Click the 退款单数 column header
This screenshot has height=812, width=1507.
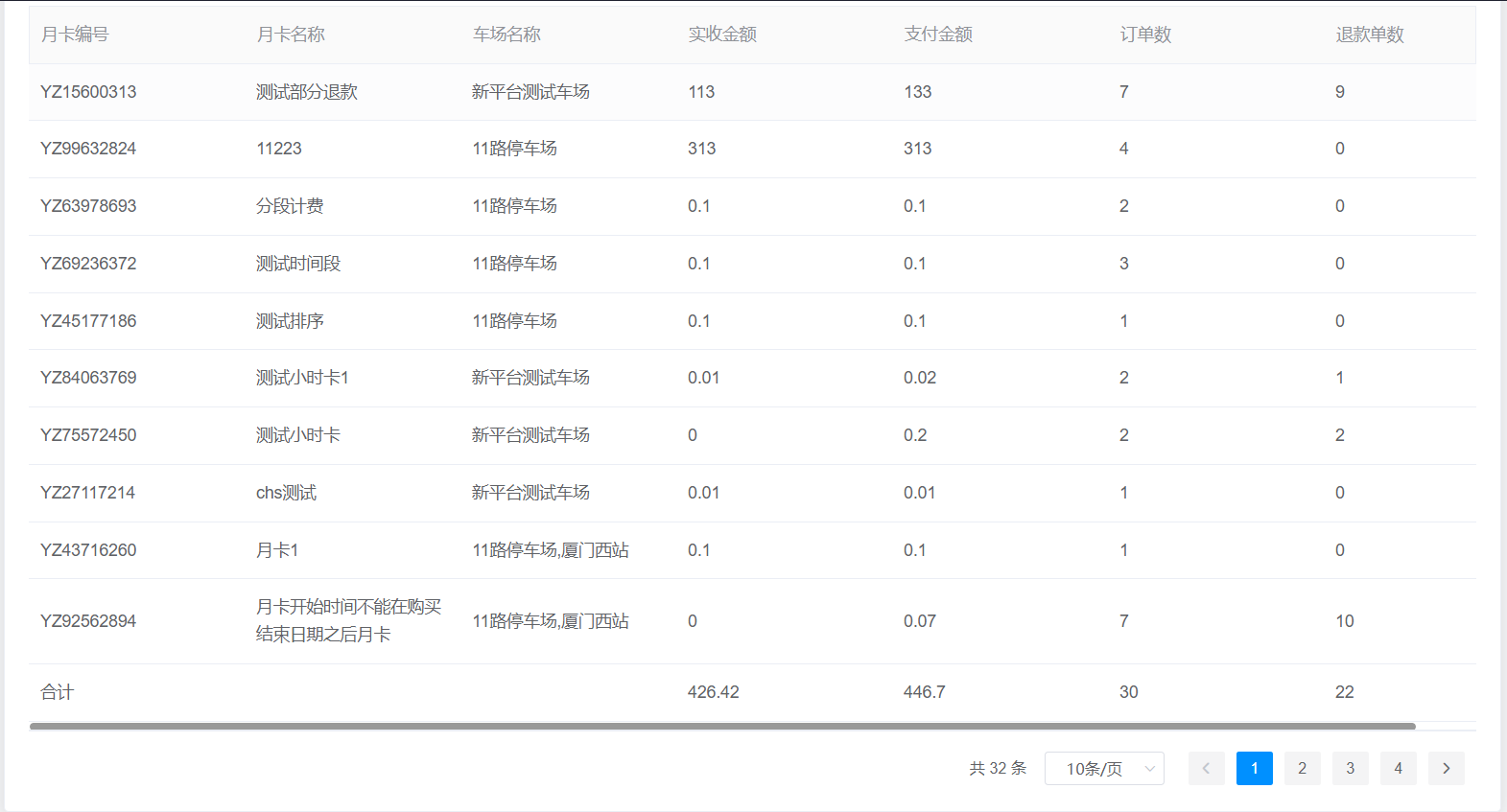1369,35
